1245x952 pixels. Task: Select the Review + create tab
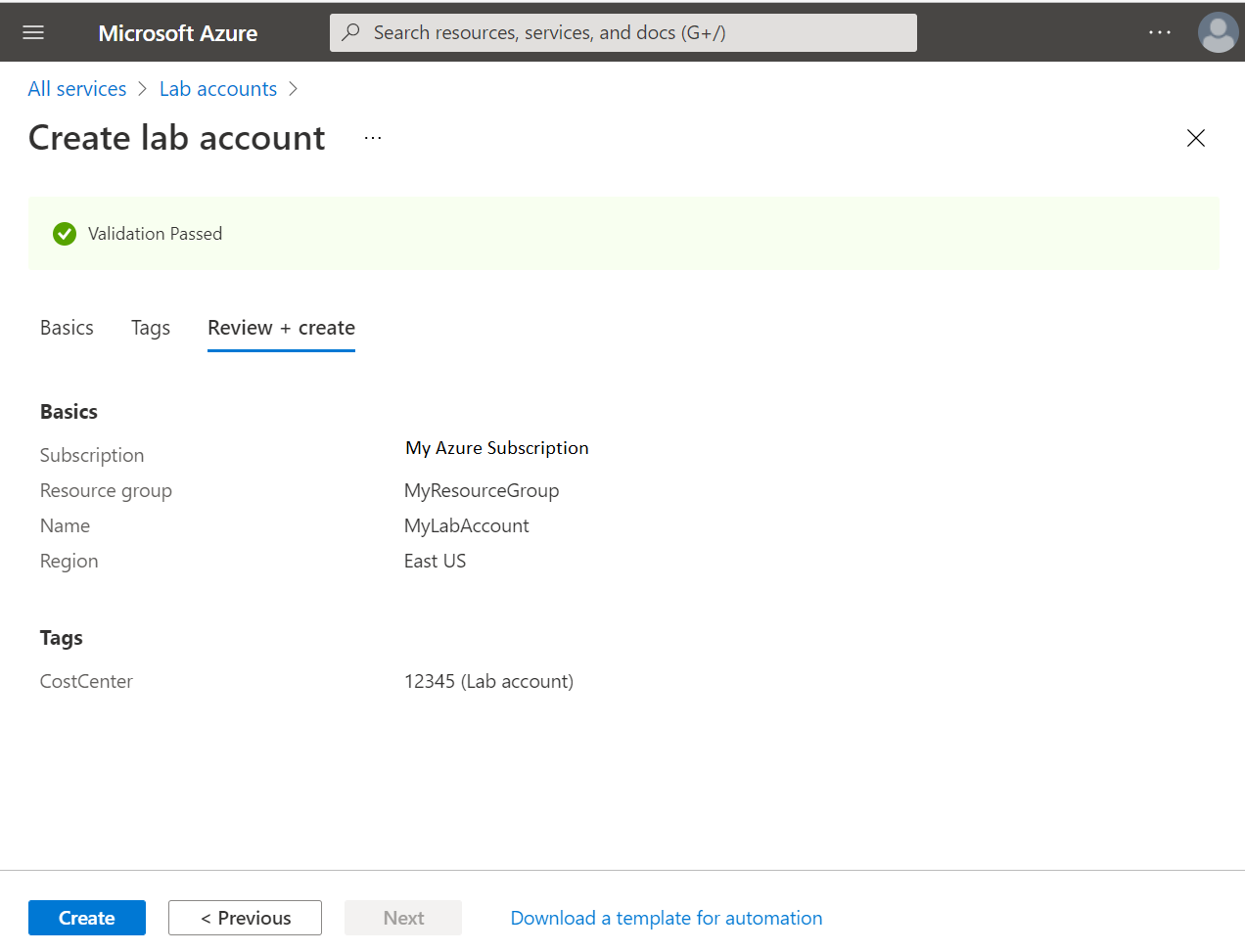(x=281, y=328)
